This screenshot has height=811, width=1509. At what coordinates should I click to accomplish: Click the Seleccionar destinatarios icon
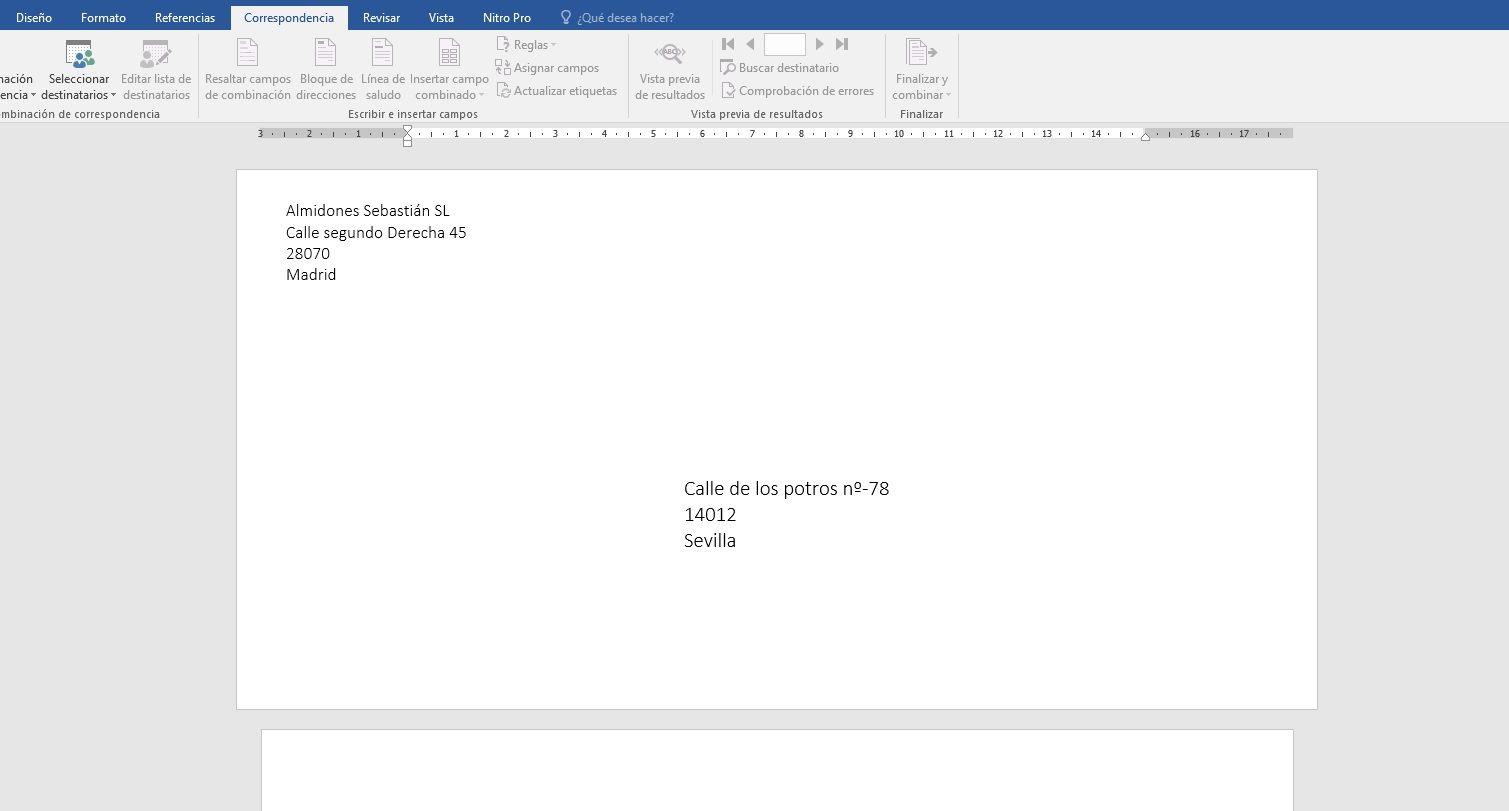point(79,56)
